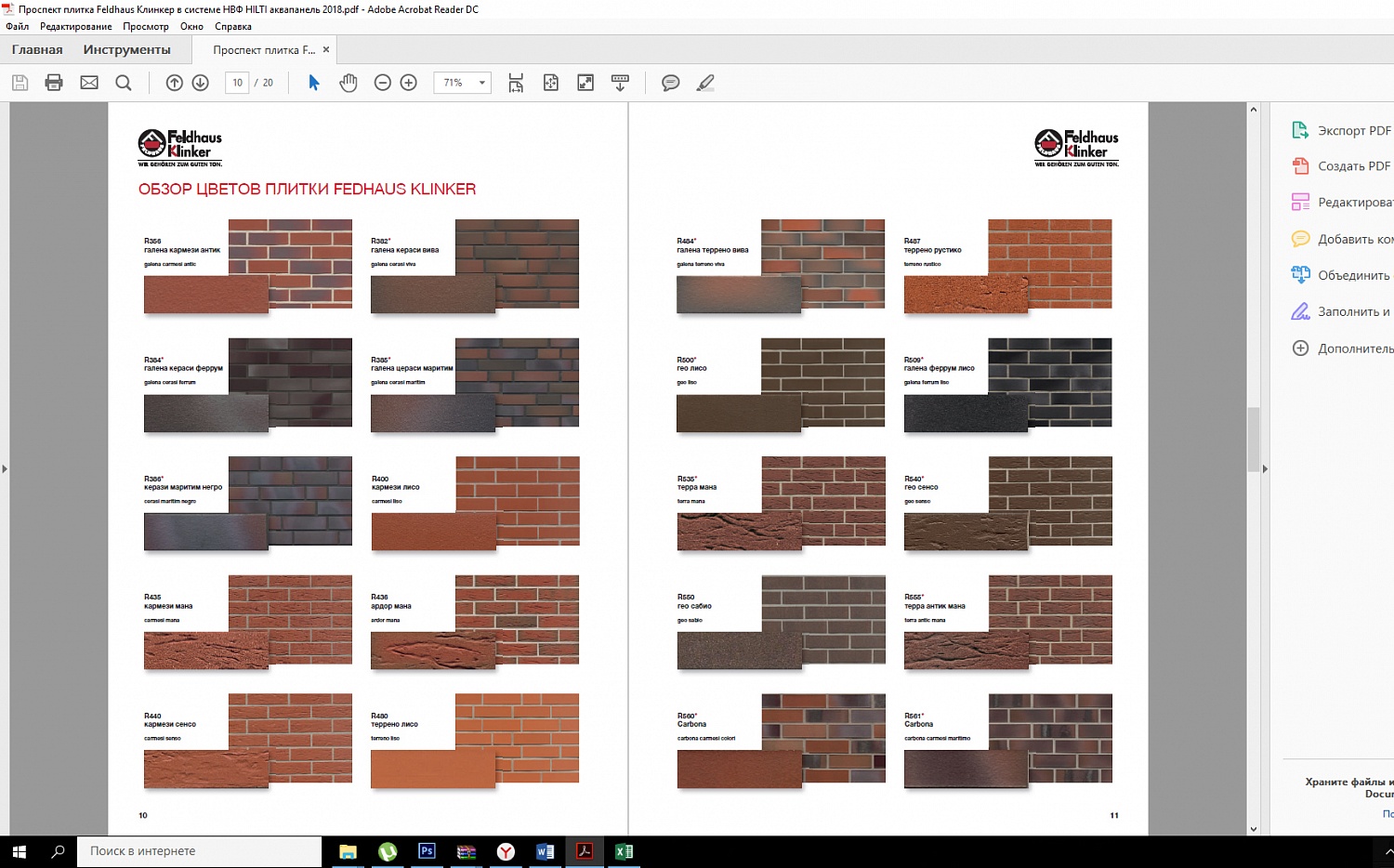Print the document with the printer icon
This screenshot has width=1394, height=868.
click(x=54, y=83)
